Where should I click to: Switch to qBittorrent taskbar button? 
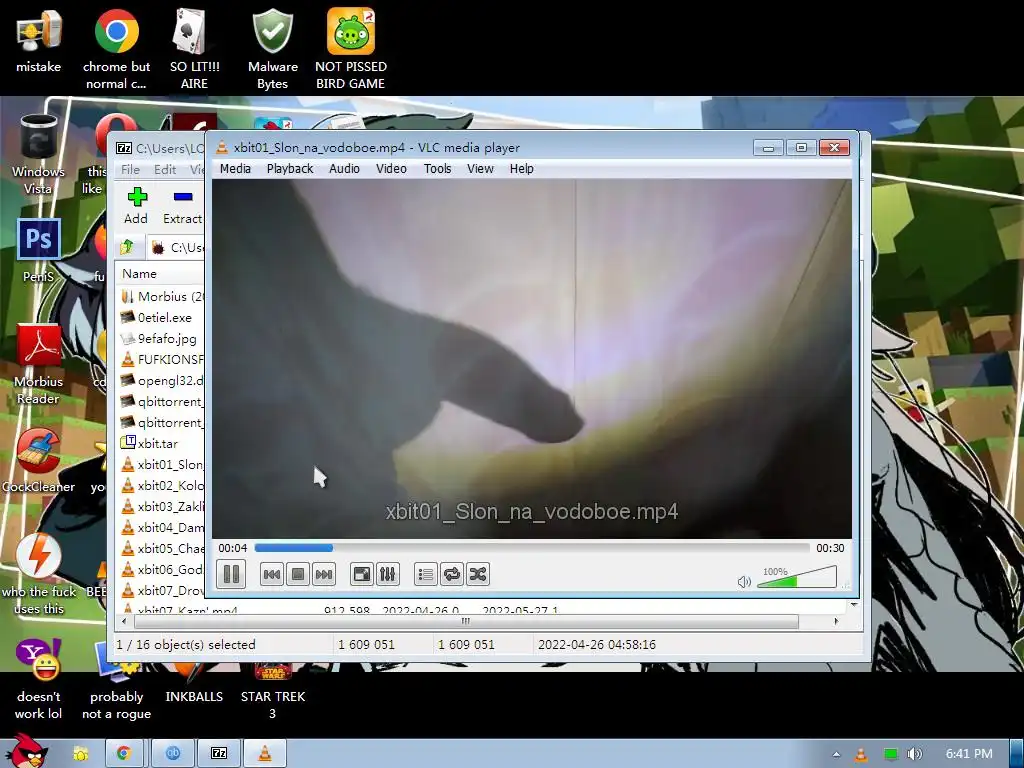172,754
